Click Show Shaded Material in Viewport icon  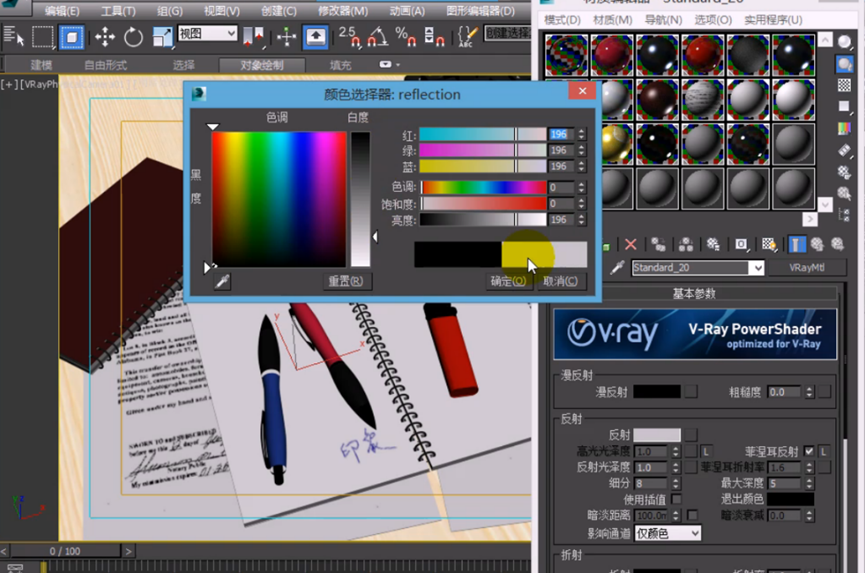click(x=769, y=244)
